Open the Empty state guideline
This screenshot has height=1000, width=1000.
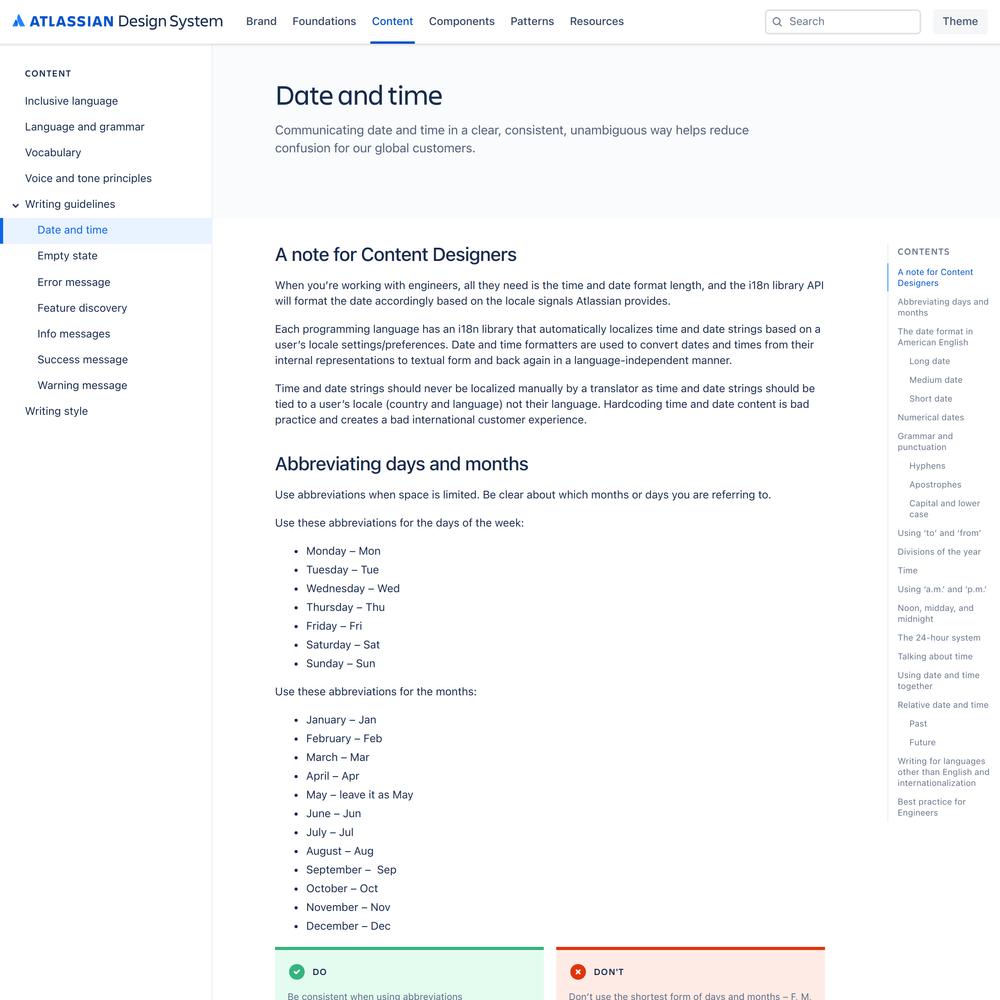68,256
